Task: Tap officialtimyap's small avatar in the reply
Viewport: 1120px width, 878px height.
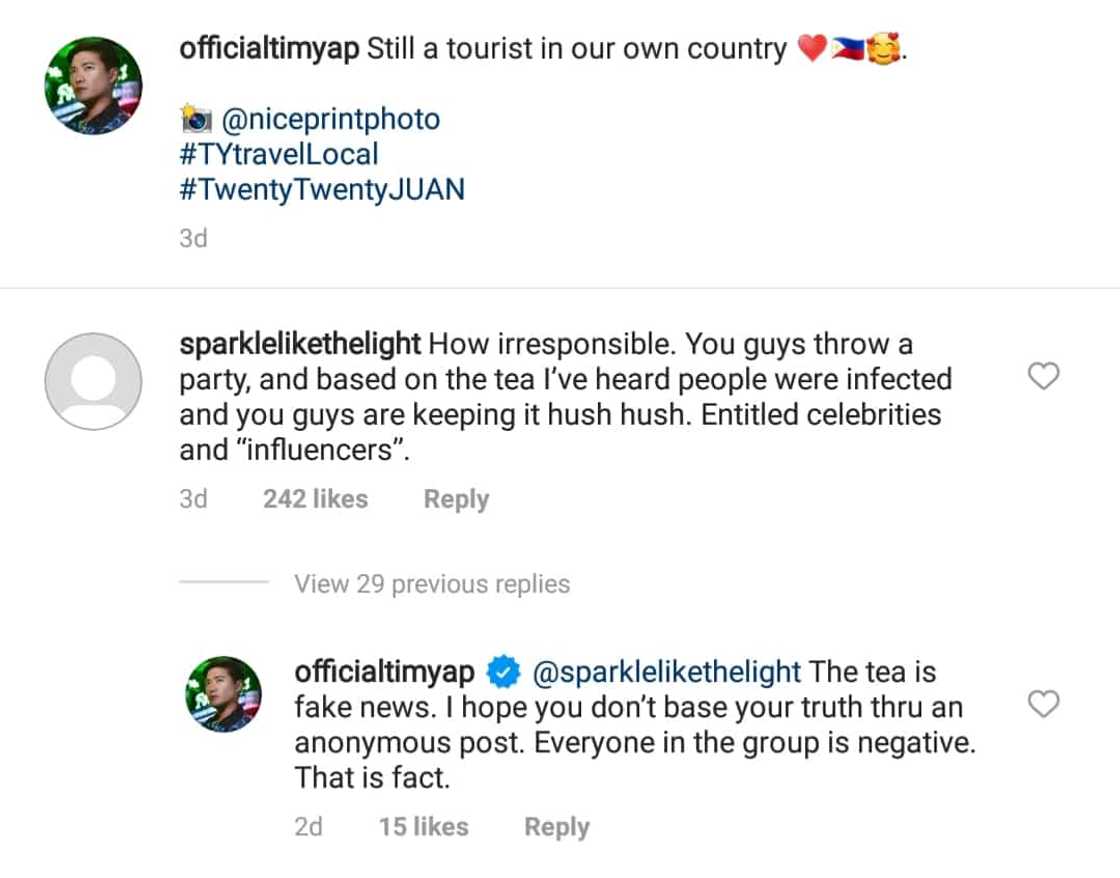Action: [x=224, y=694]
